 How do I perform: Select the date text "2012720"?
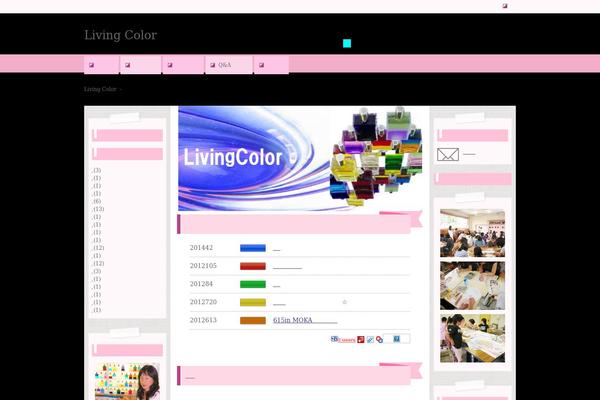point(203,302)
